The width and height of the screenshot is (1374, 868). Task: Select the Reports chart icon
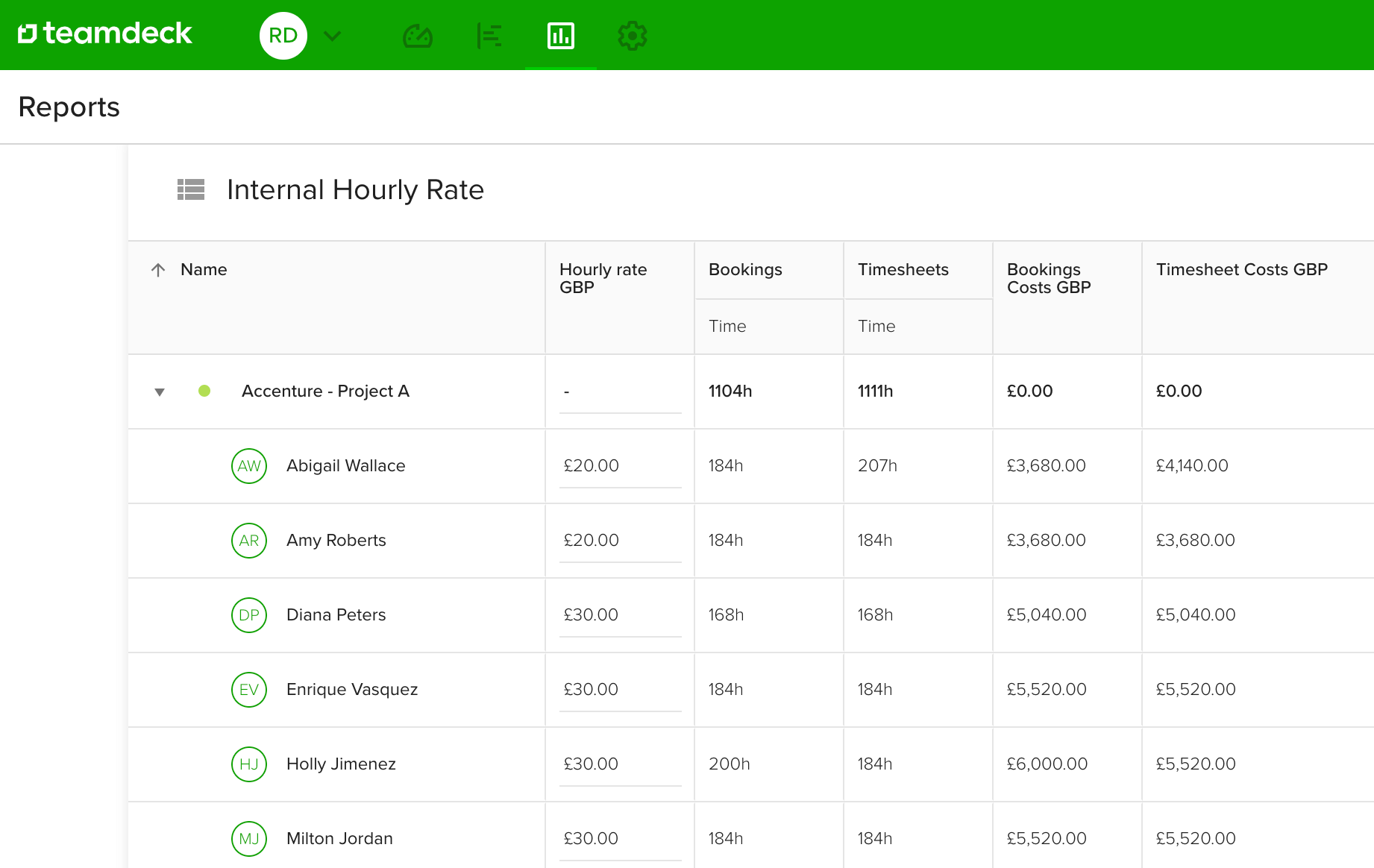(x=561, y=36)
